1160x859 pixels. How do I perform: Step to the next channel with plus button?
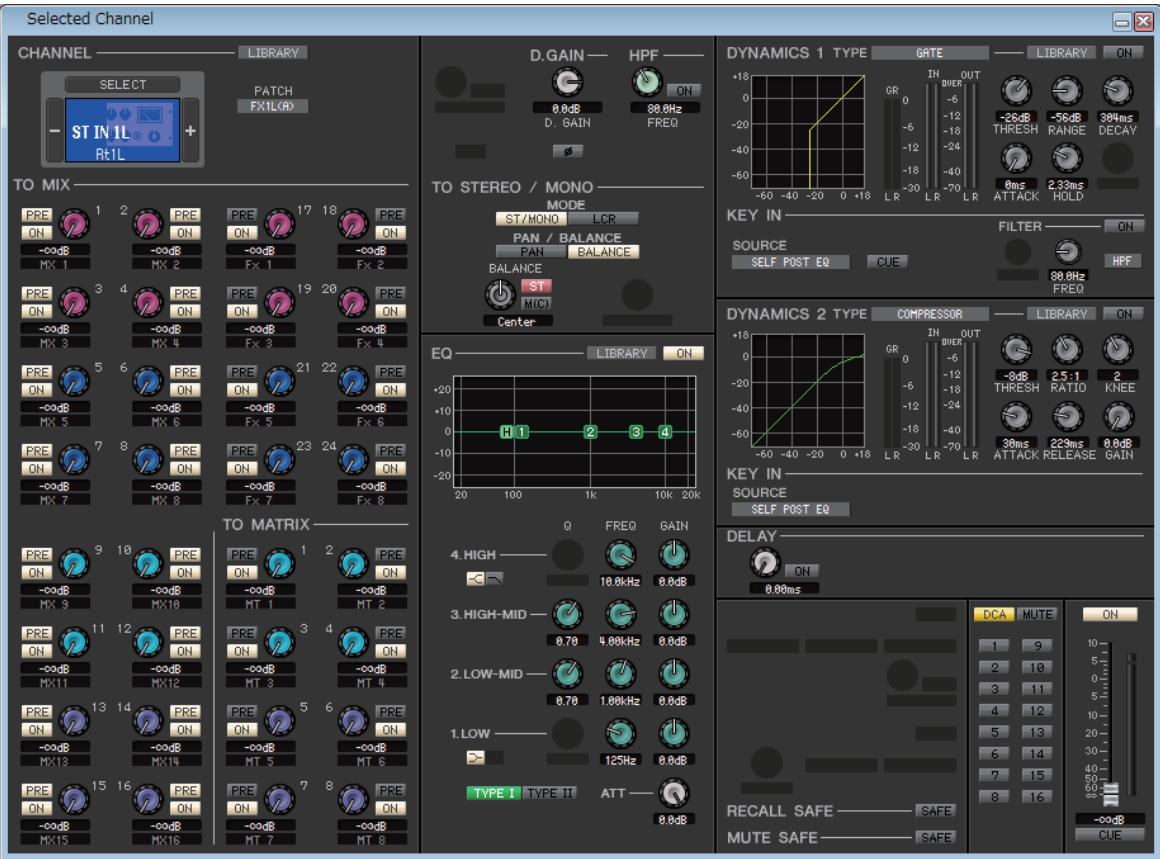click(190, 131)
